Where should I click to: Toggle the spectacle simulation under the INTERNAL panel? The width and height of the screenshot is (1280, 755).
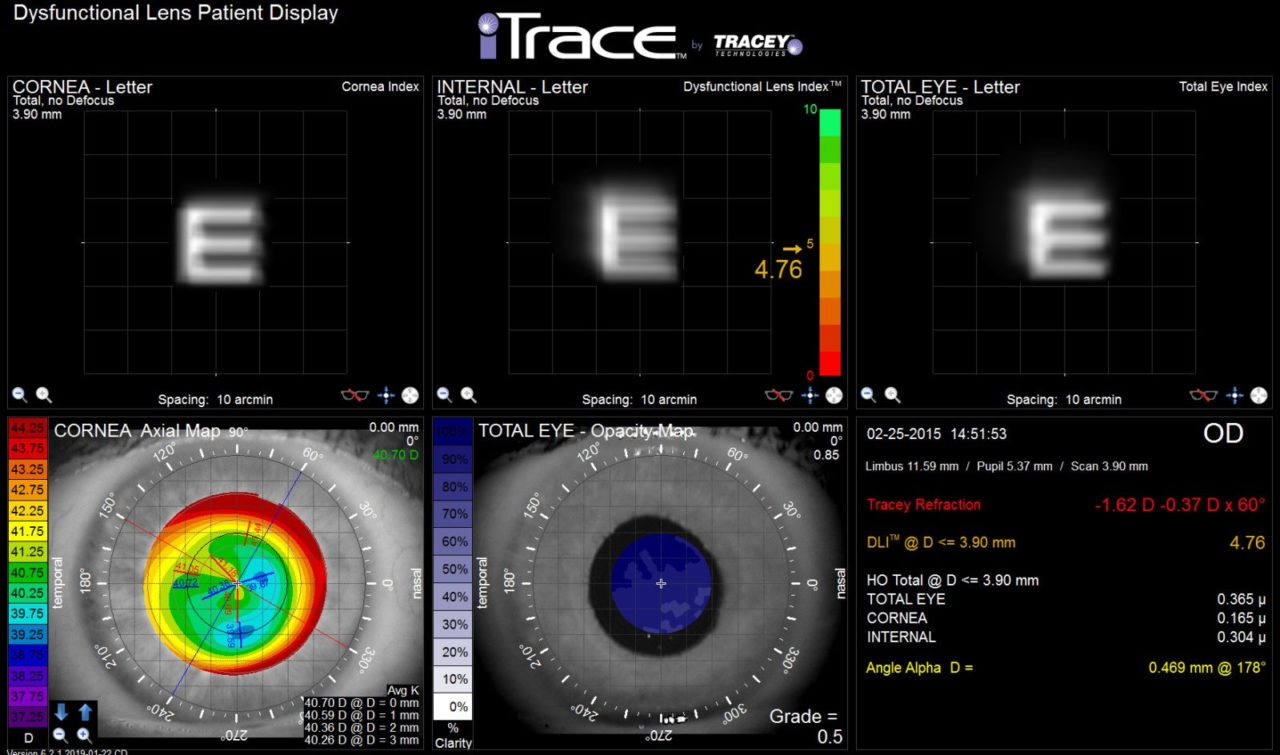pyautogui.click(x=781, y=395)
